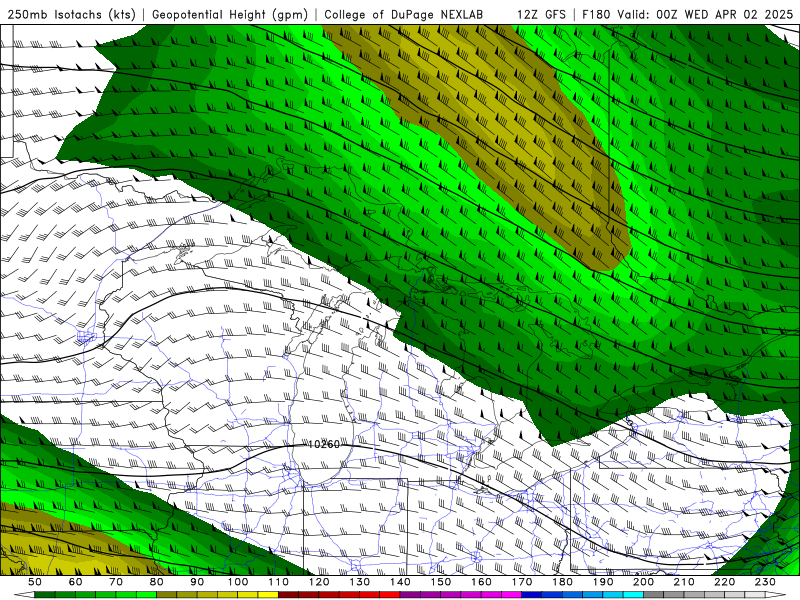The height and width of the screenshot is (600, 800).
Task: Click the '140' color scale label
Action: [400, 582]
